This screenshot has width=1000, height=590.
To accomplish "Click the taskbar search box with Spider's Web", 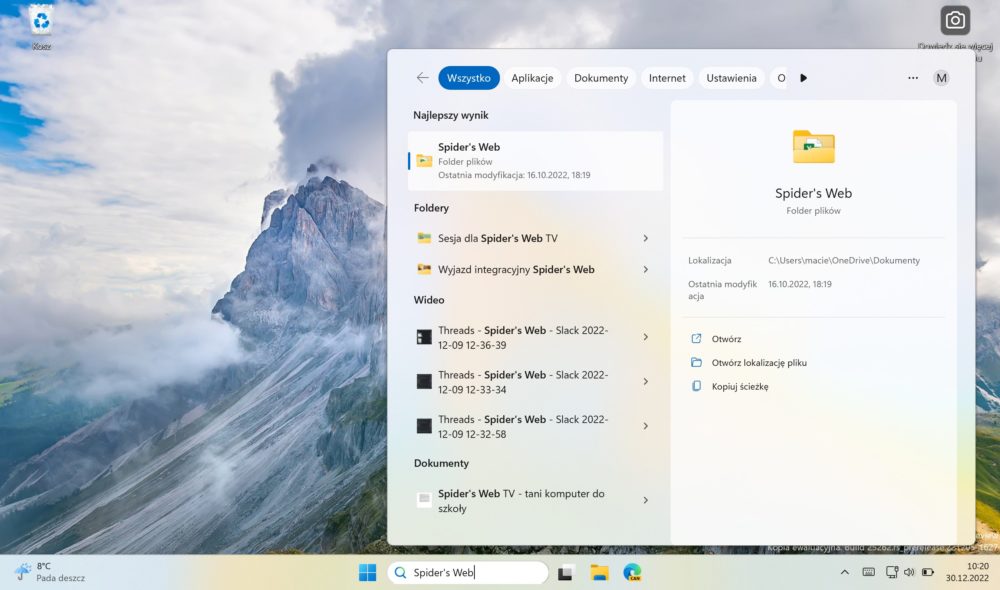I will coord(468,573).
